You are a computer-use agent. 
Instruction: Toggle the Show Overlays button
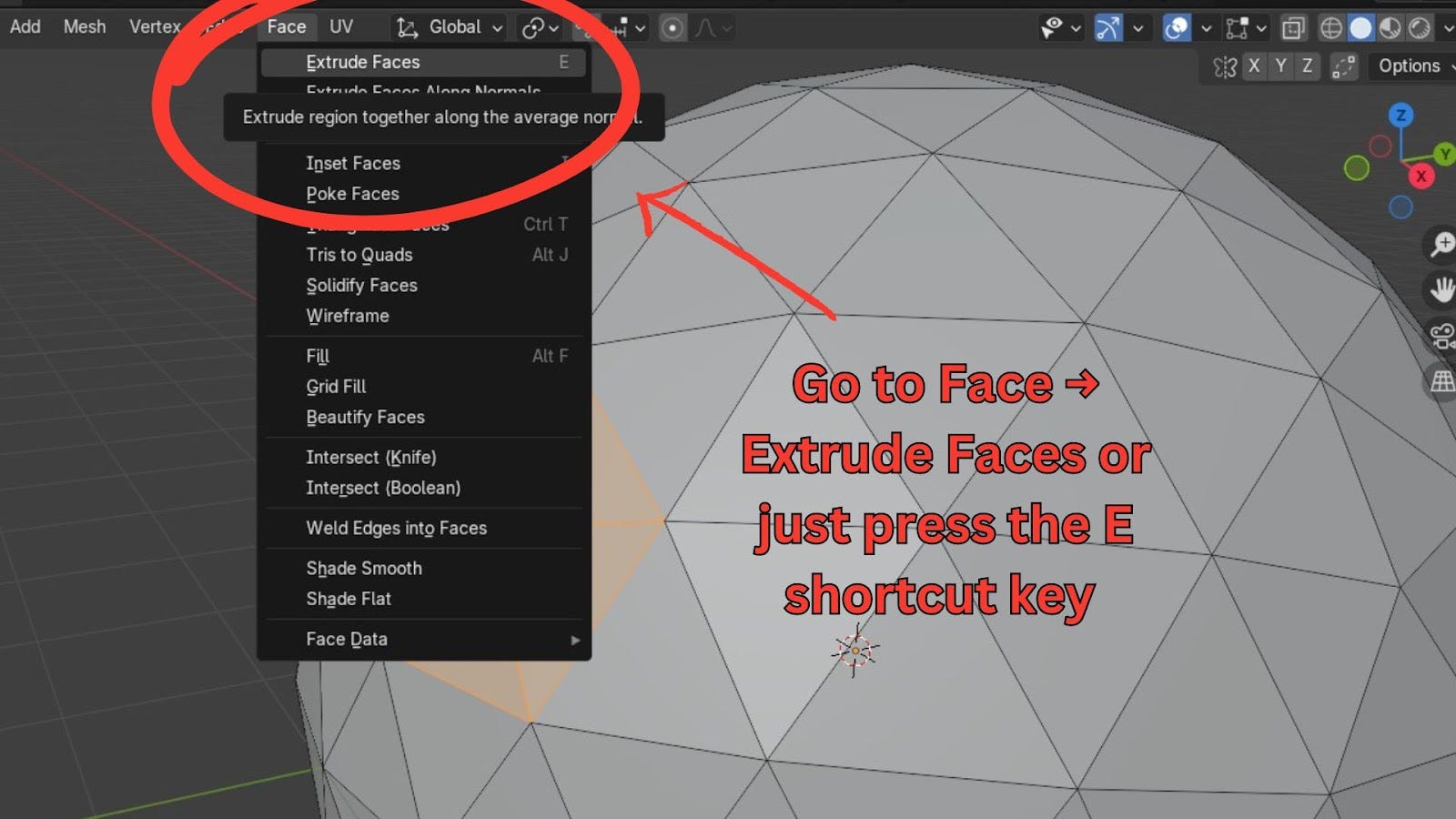(x=1177, y=28)
